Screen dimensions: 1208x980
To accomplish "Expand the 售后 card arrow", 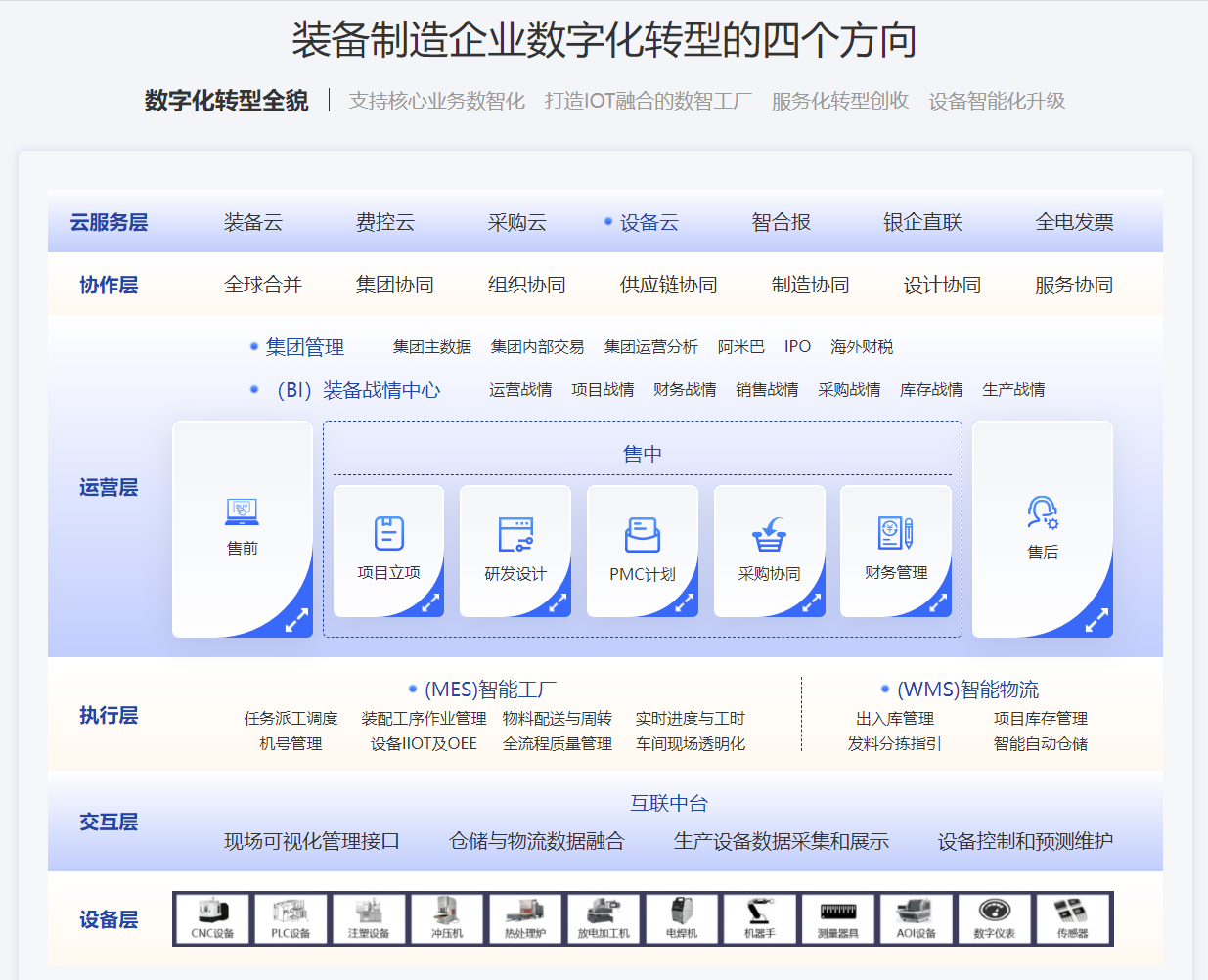I will point(1096,620).
